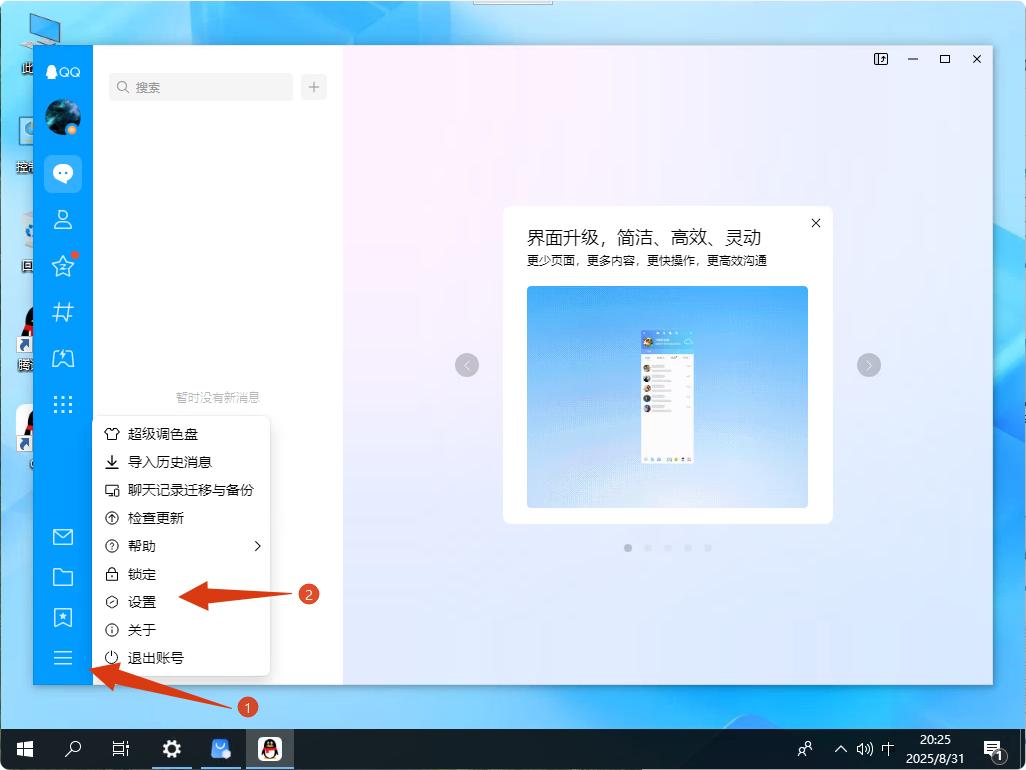Select 退出账号 to log out
The image size is (1026, 770).
click(x=156, y=658)
